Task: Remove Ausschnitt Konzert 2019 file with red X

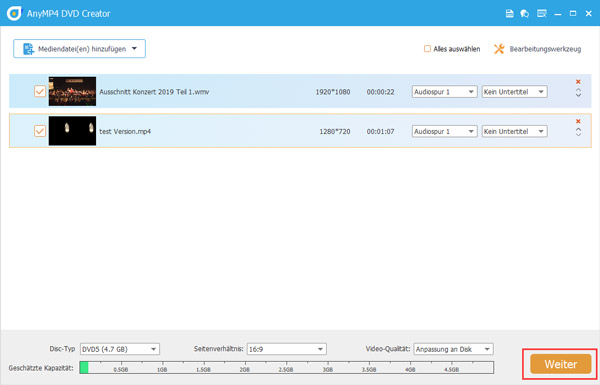Action: click(x=578, y=82)
